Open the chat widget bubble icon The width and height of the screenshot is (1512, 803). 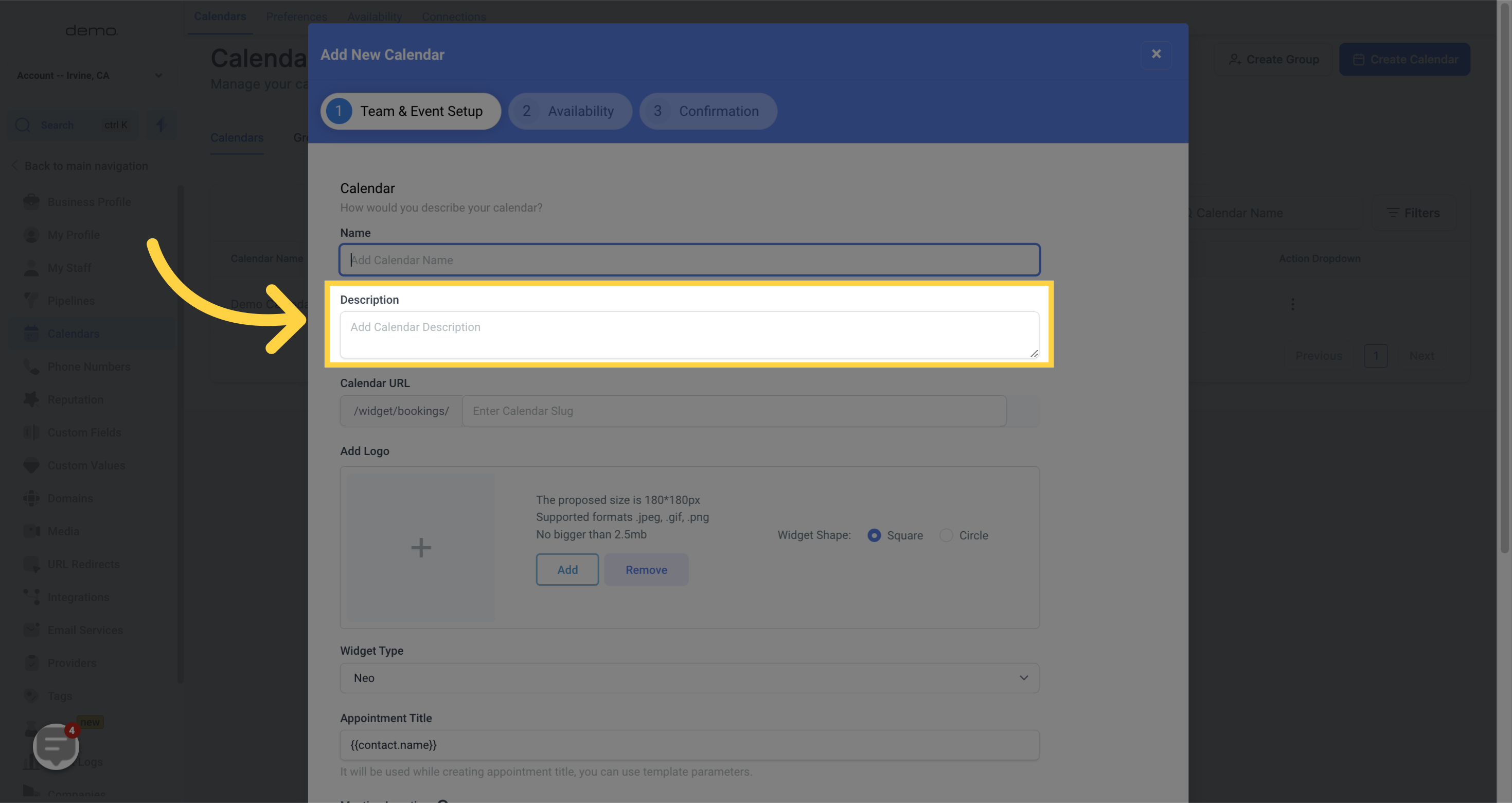point(56,745)
